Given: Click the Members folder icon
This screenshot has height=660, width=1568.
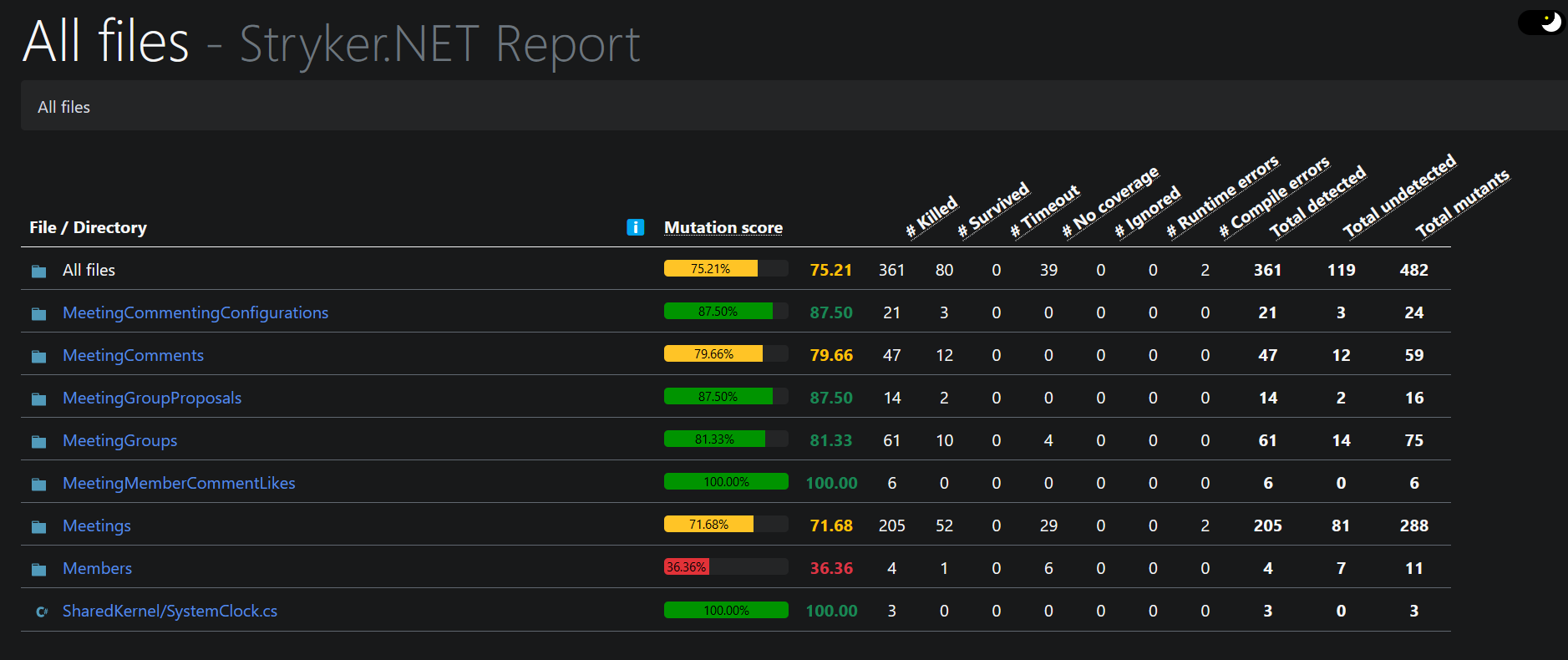Looking at the screenshot, I should 38,569.
